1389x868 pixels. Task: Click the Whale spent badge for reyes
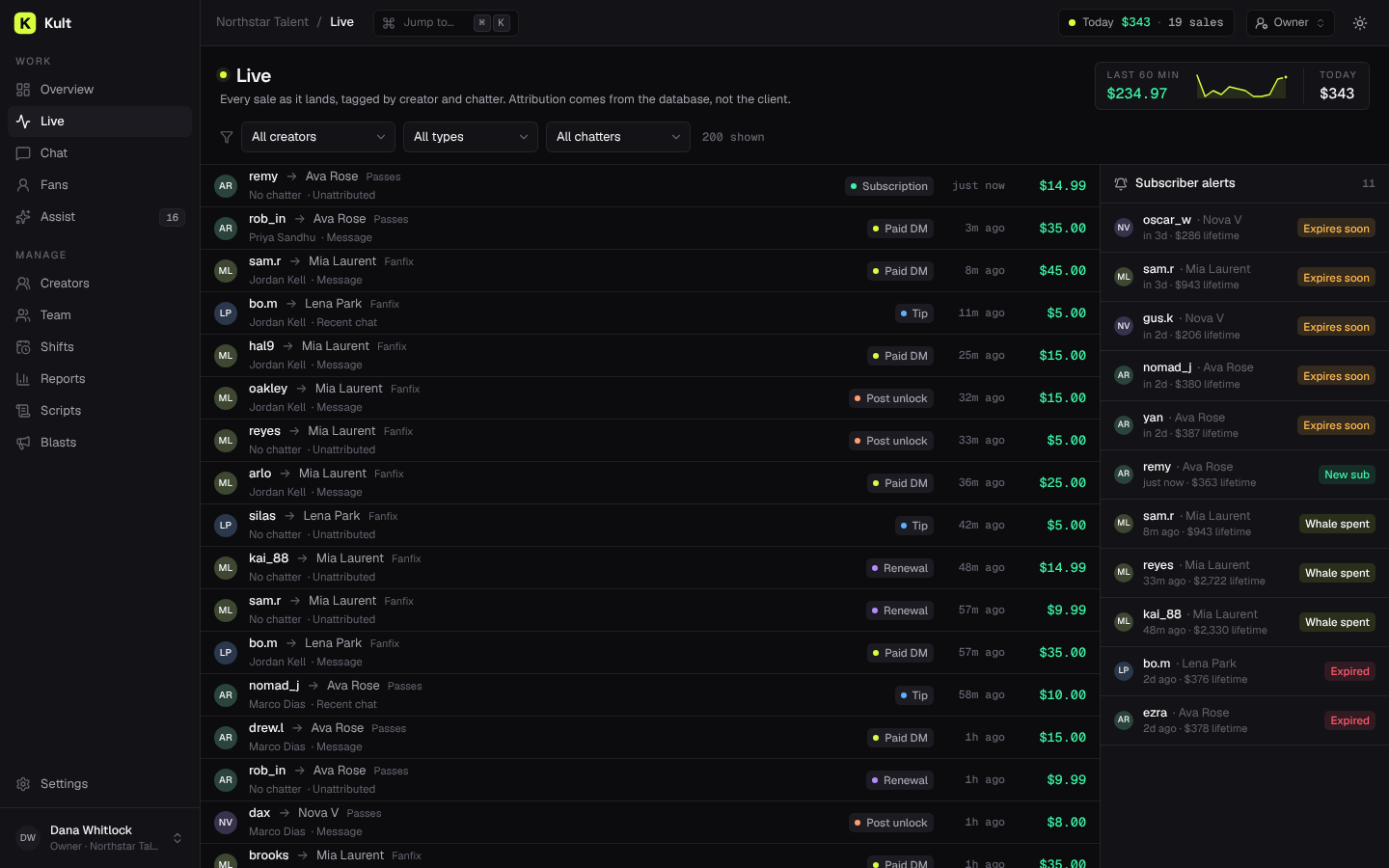click(x=1337, y=573)
